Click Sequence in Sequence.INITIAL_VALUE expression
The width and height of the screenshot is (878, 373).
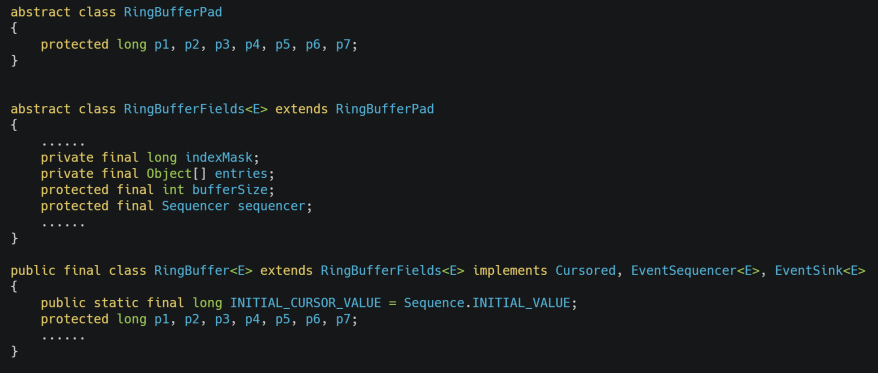[x=435, y=303]
